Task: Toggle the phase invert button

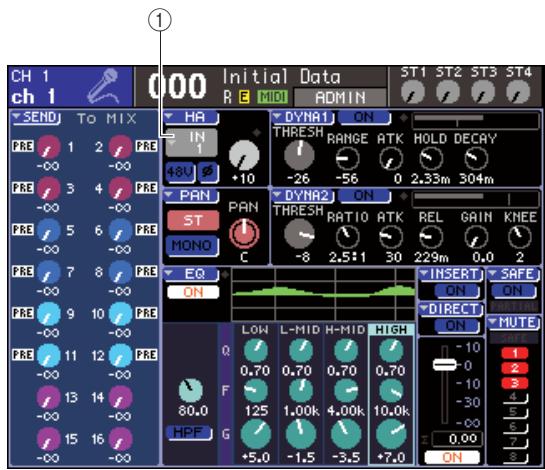Action: click(x=208, y=172)
